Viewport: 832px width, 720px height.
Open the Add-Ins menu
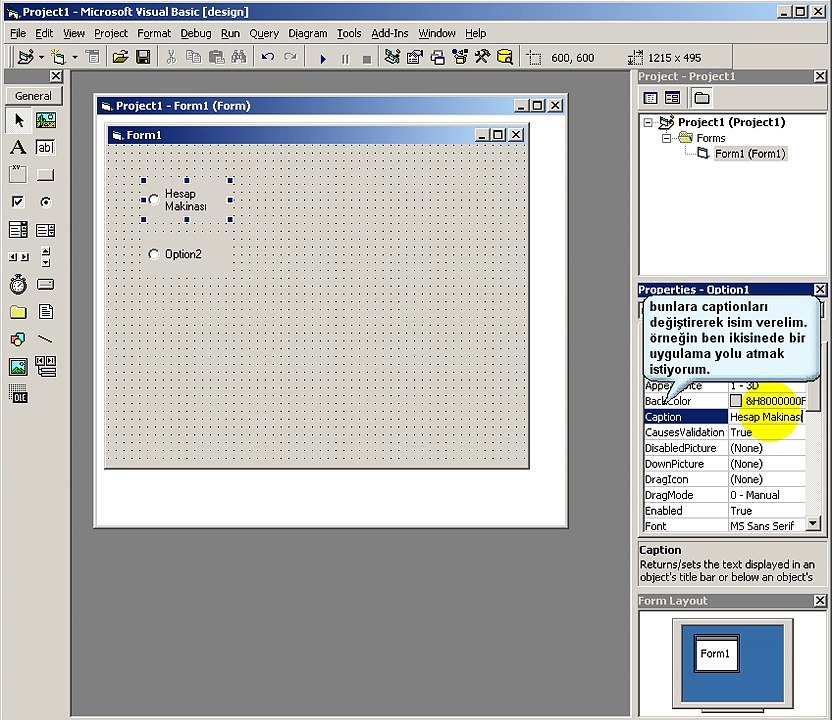click(389, 33)
